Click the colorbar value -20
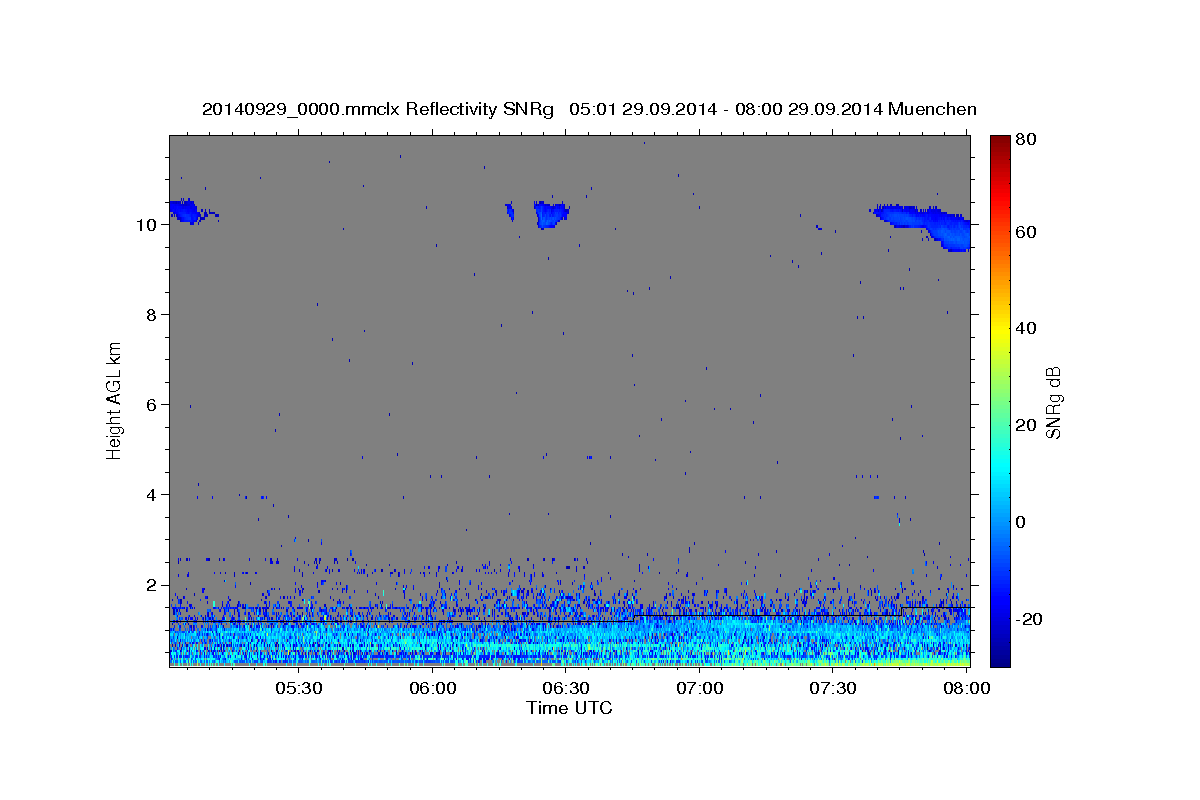Screen dimensions: 1200x800 [1031, 619]
